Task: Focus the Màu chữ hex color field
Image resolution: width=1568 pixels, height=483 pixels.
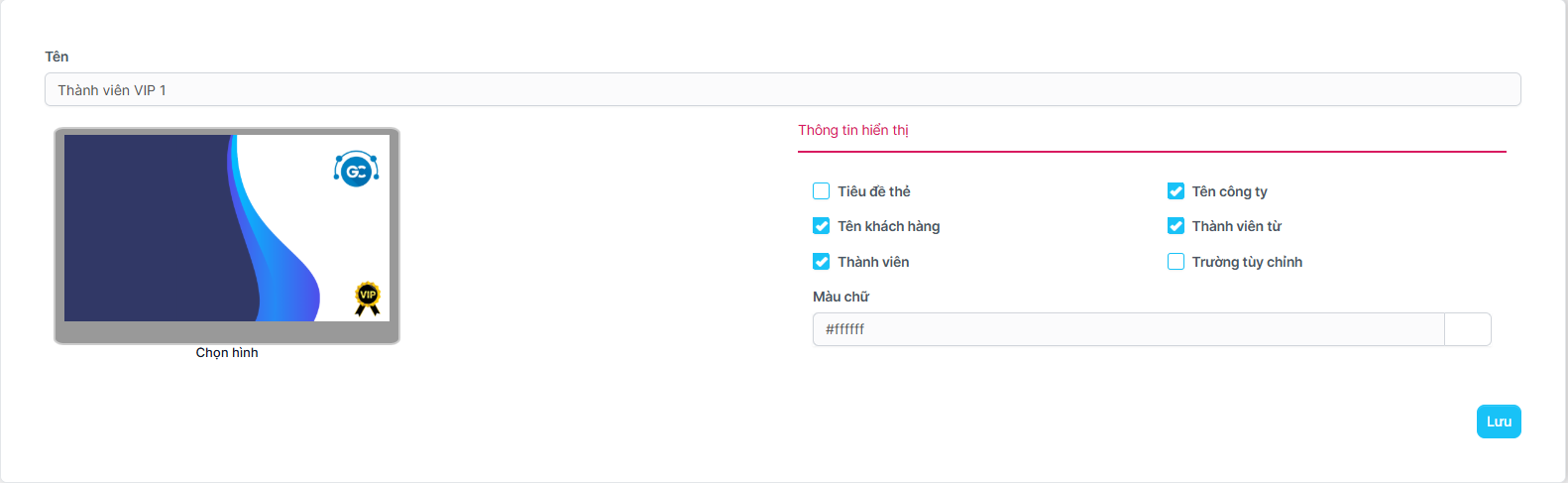Action: click(1127, 329)
